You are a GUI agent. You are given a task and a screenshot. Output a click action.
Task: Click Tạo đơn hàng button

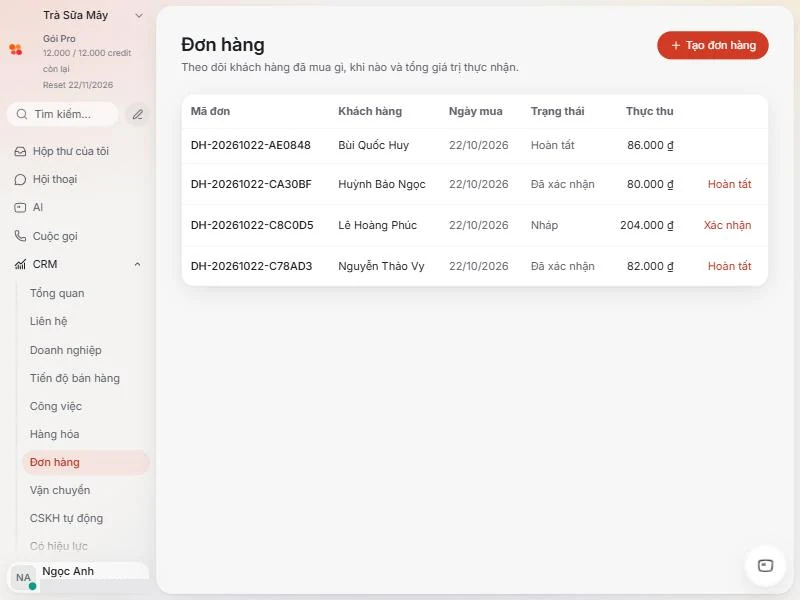click(713, 45)
